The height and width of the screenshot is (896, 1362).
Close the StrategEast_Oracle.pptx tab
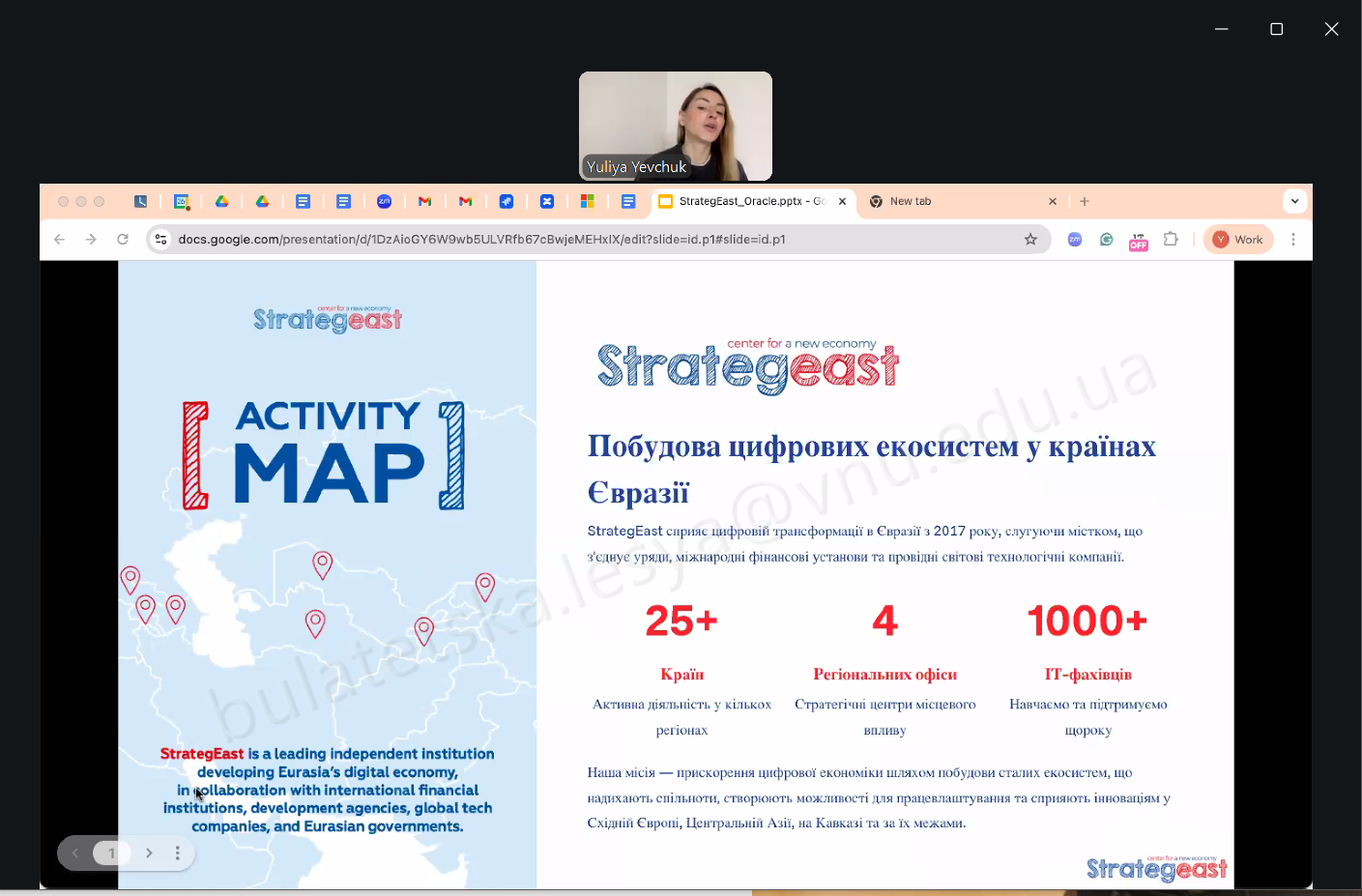[842, 201]
